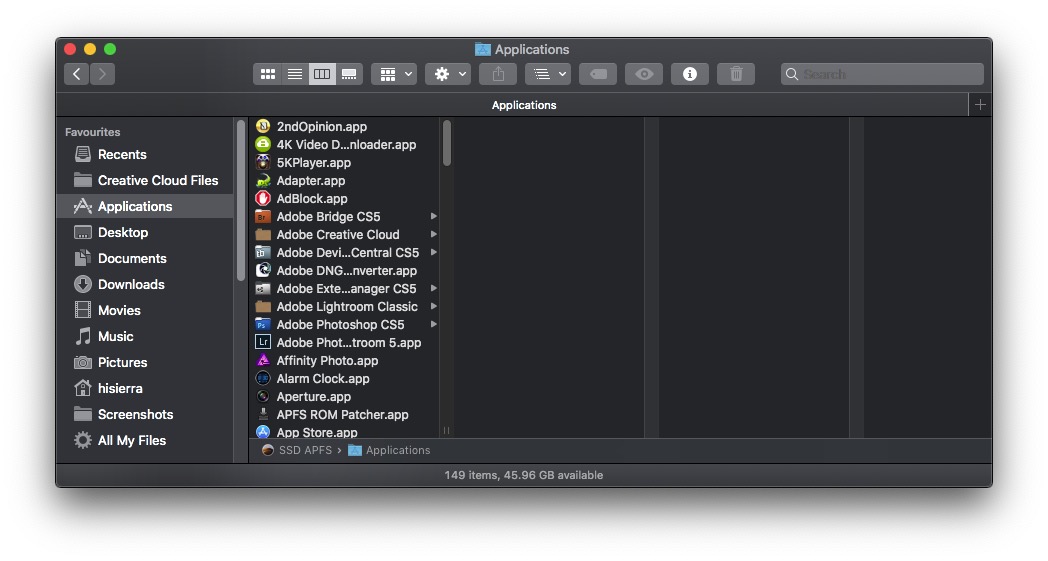Open Desktop in the sidebar
The width and height of the screenshot is (1048, 561).
[146, 233]
